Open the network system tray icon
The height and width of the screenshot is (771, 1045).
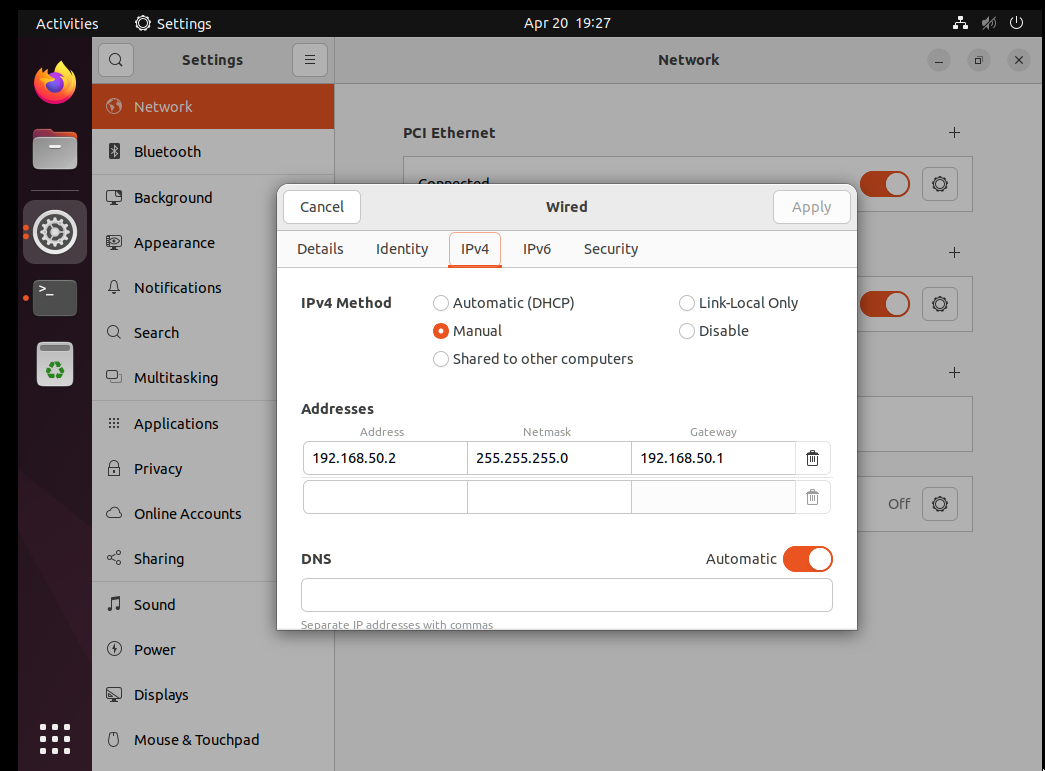click(960, 23)
